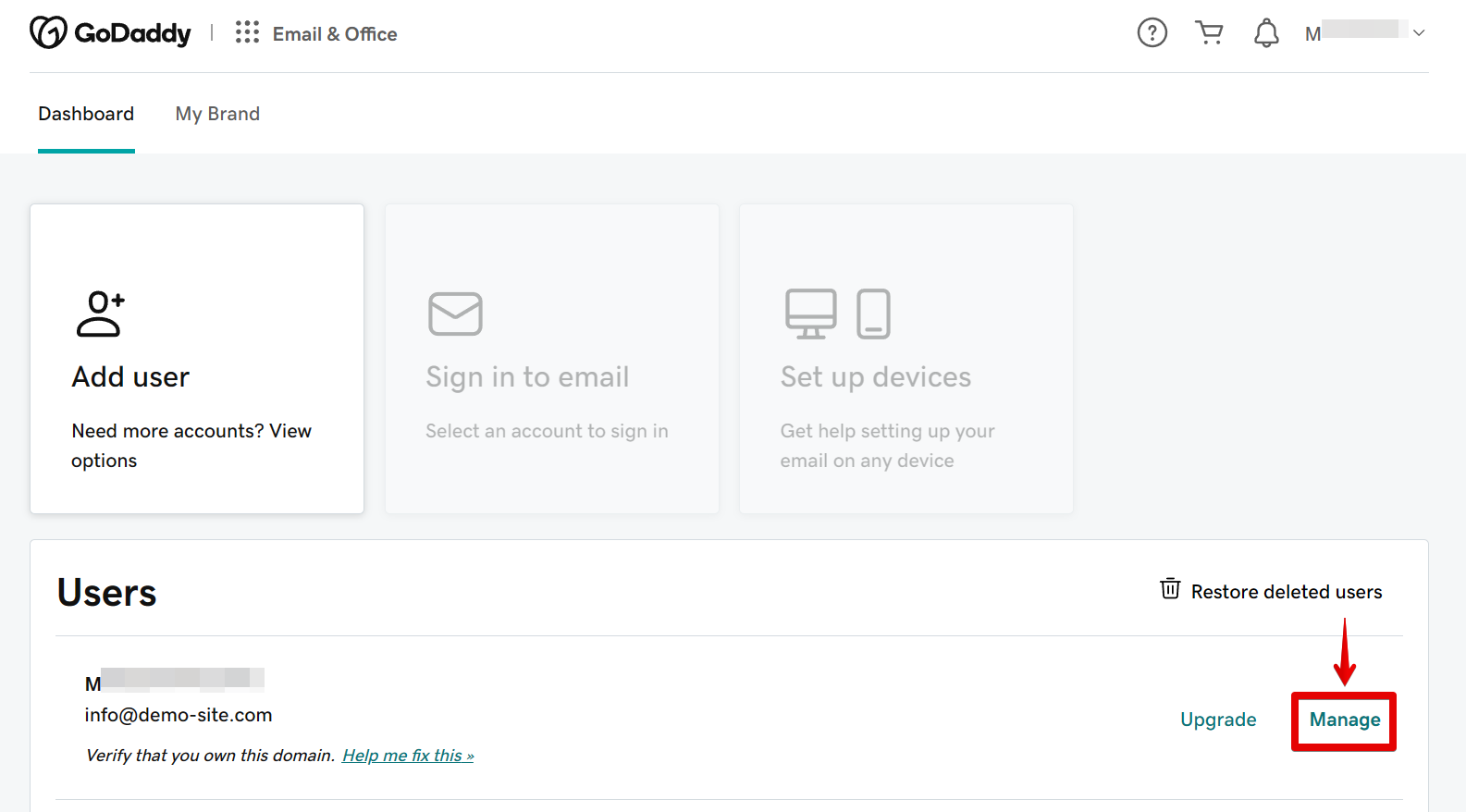Expand the account name dropdown arrow
1466x812 pixels.
click(1419, 33)
